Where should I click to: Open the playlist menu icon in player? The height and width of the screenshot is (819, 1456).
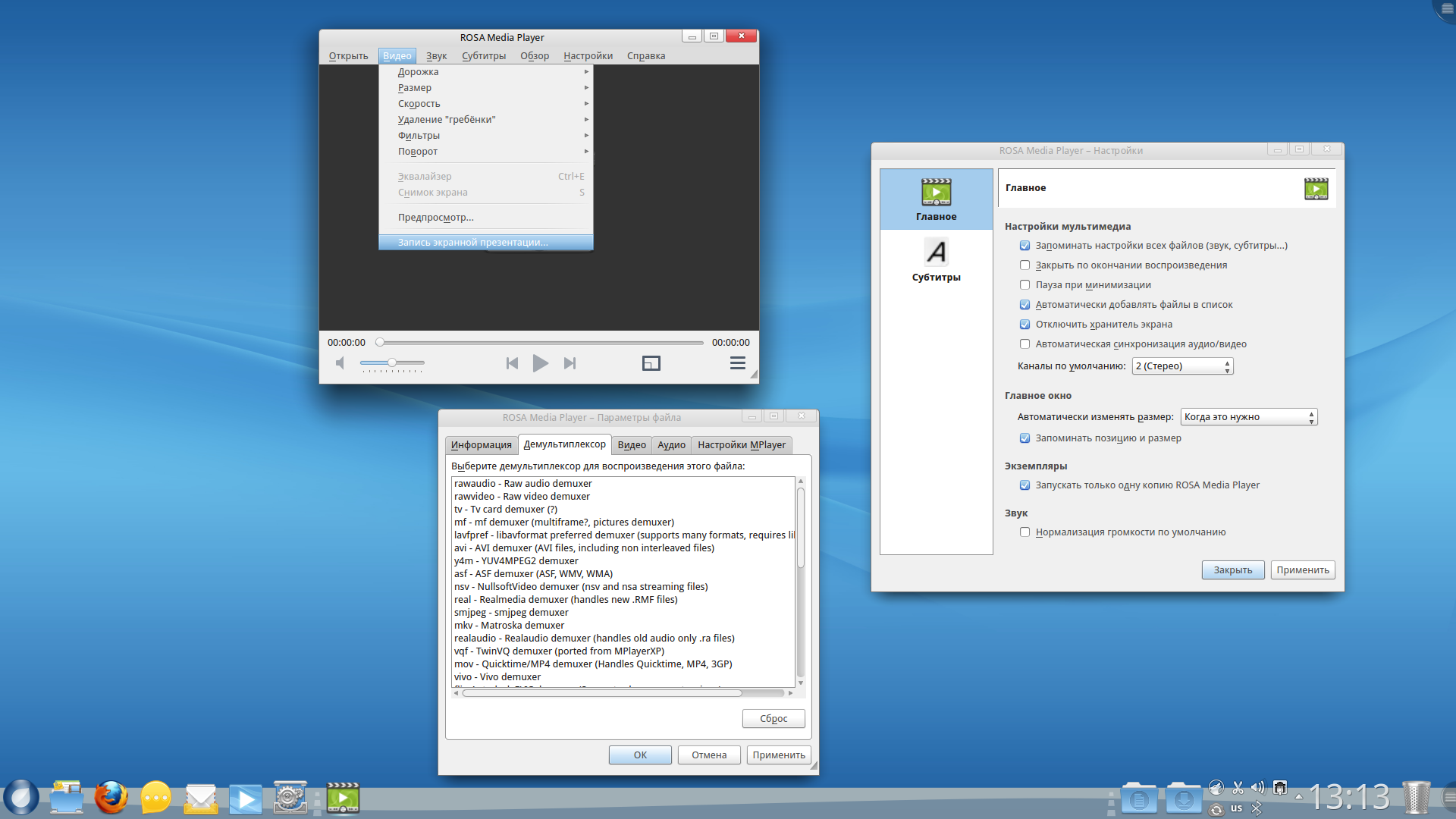coord(737,363)
